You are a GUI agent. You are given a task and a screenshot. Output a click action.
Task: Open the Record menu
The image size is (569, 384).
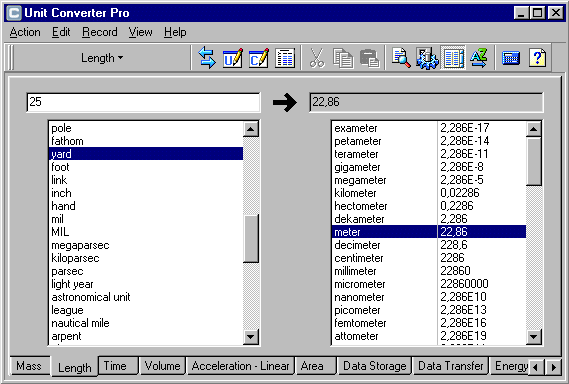[x=99, y=32]
